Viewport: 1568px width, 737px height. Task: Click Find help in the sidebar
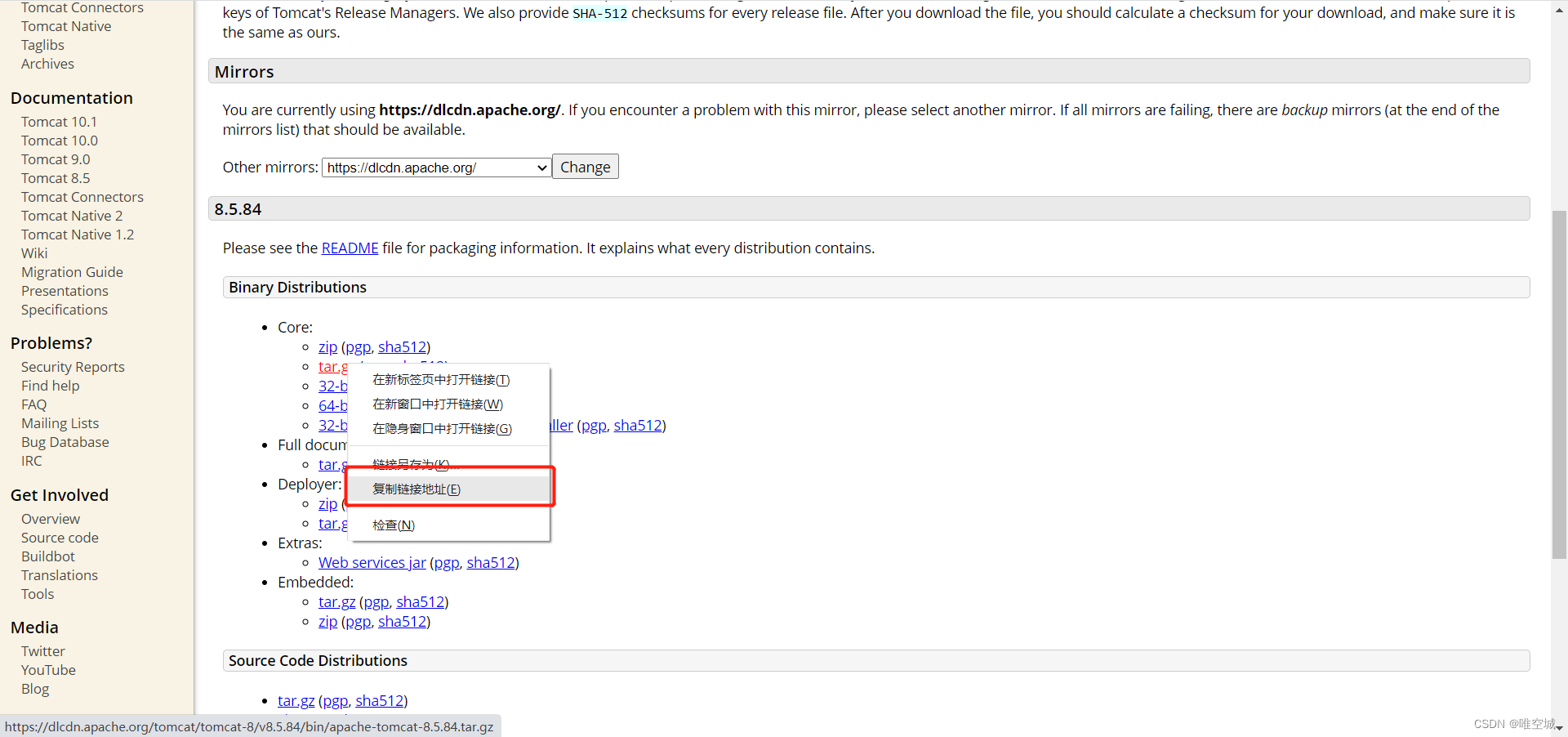51,386
